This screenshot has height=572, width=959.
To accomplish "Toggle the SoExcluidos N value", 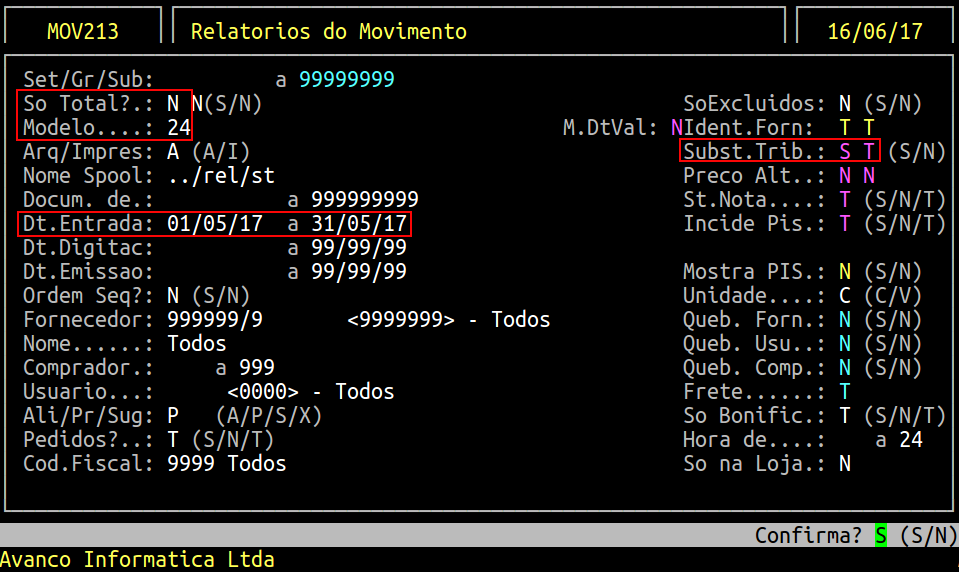I will tap(845, 103).
